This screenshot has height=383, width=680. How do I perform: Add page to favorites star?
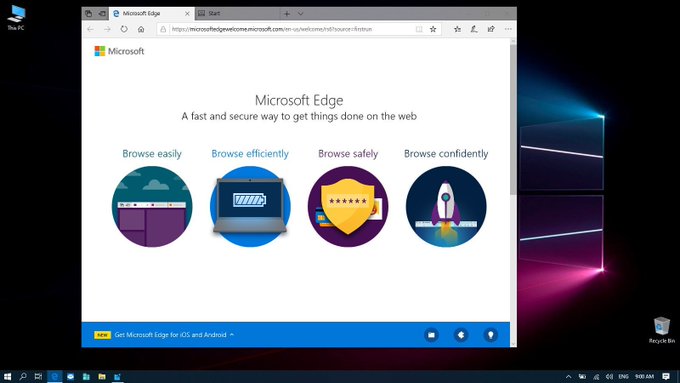[433, 29]
